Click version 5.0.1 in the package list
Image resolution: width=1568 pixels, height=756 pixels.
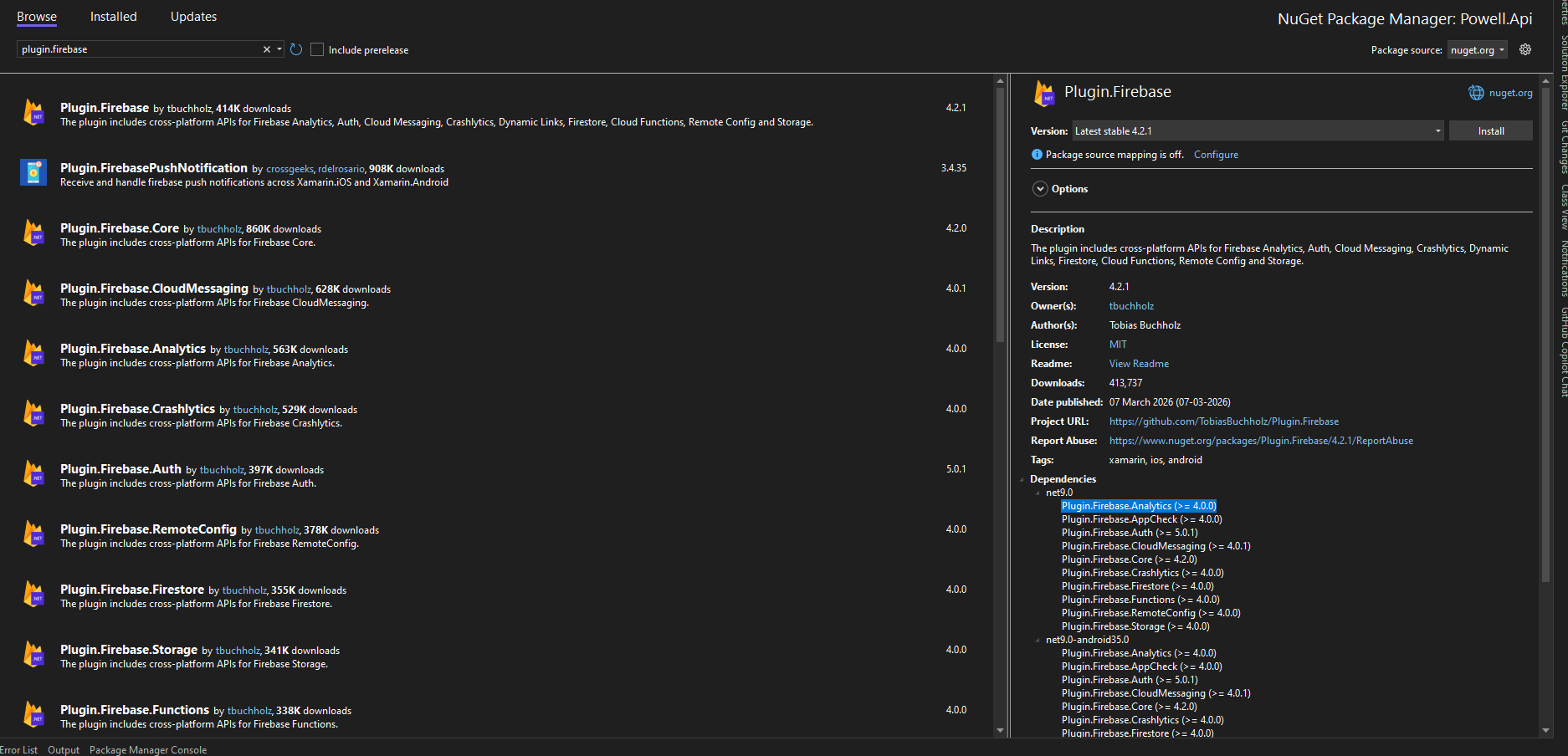click(x=956, y=469)
